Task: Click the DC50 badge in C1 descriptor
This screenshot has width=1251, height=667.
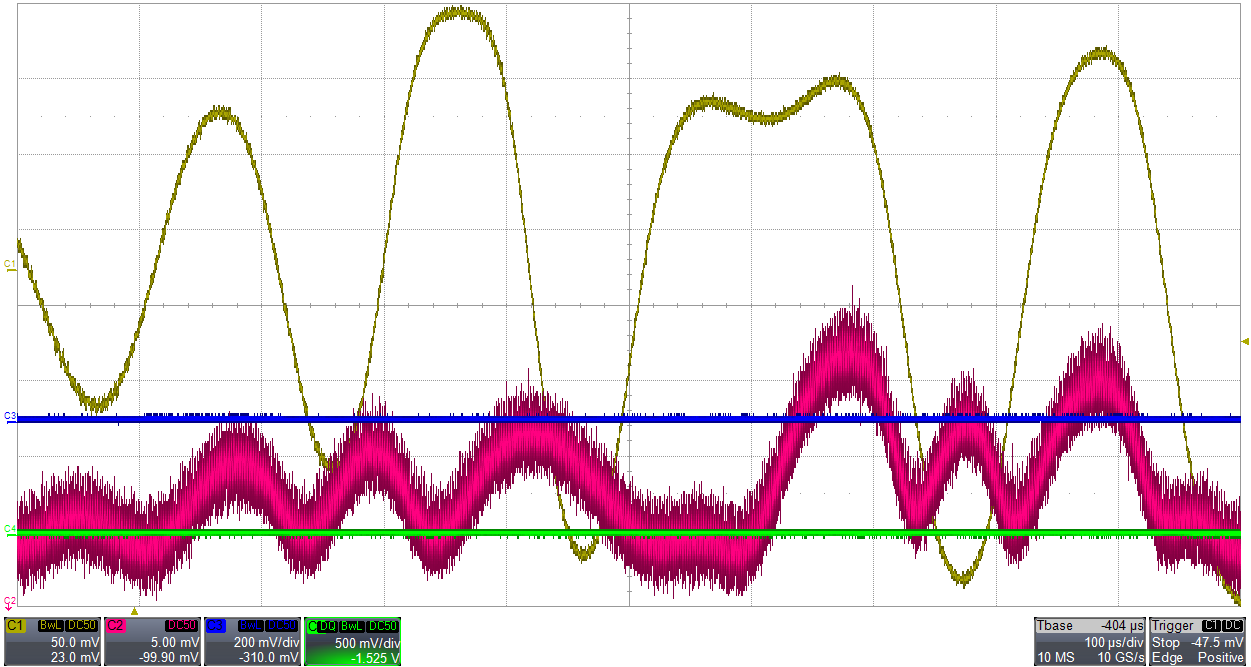Action: click(x=82, y=625)
